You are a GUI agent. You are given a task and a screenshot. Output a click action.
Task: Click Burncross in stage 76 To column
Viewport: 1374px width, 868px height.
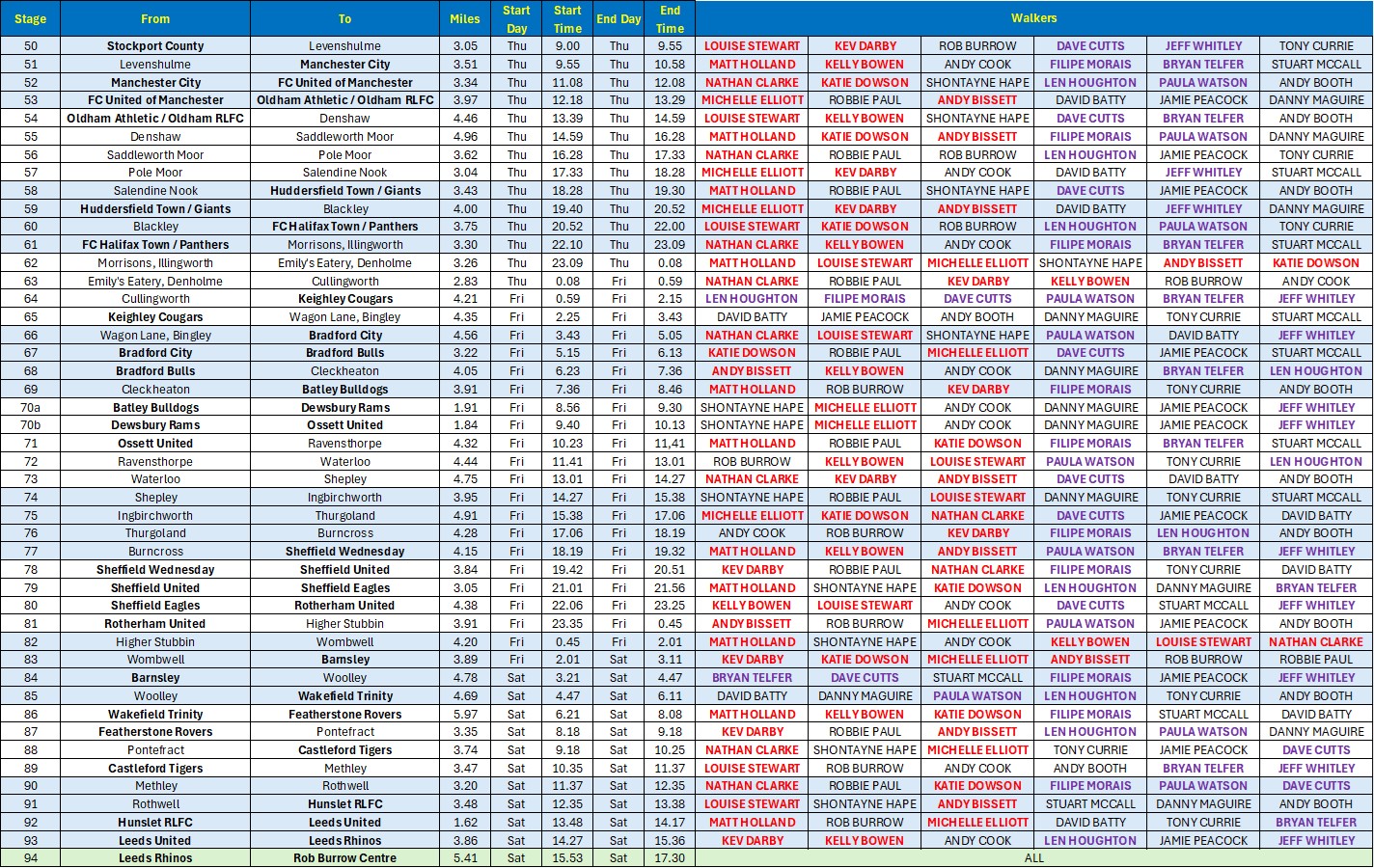(x=345, y=533)
